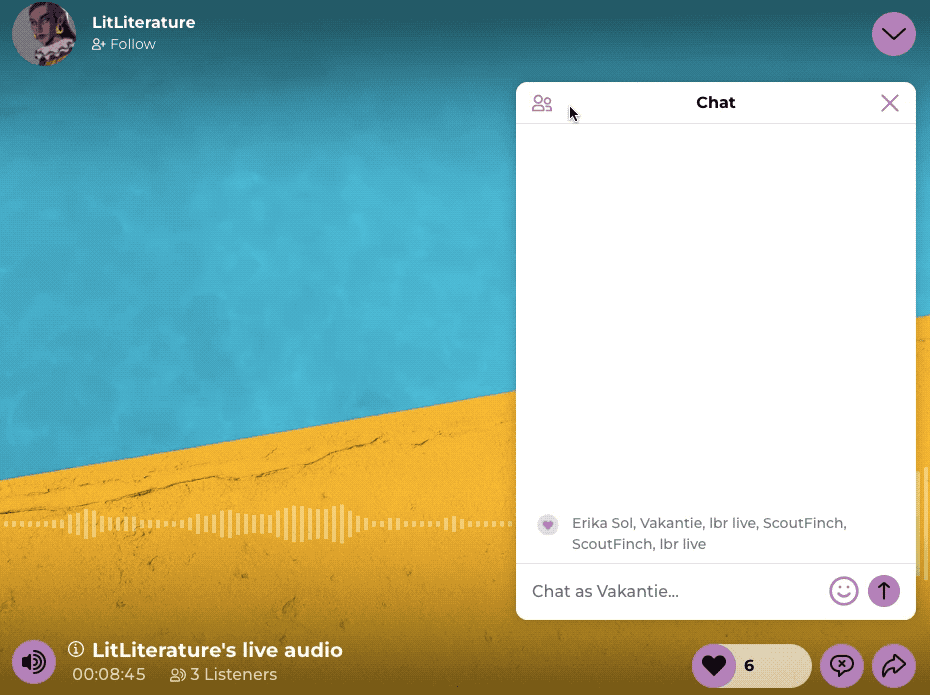
Task: Like the live audio with the heart button
Action: pos(714,665)
